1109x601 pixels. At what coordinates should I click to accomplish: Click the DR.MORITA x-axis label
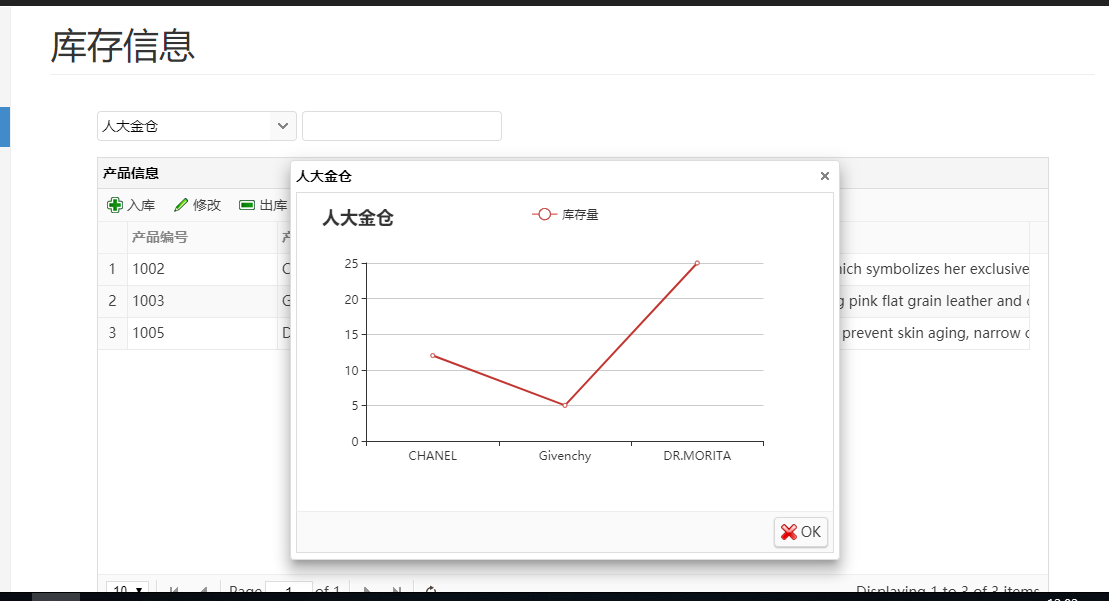[x=697, y=455]
